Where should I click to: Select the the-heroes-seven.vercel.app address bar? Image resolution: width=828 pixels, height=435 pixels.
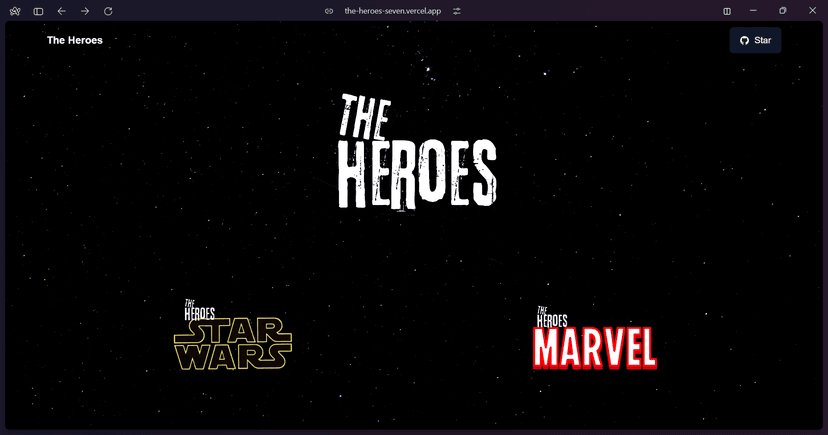tap(392, 11)
